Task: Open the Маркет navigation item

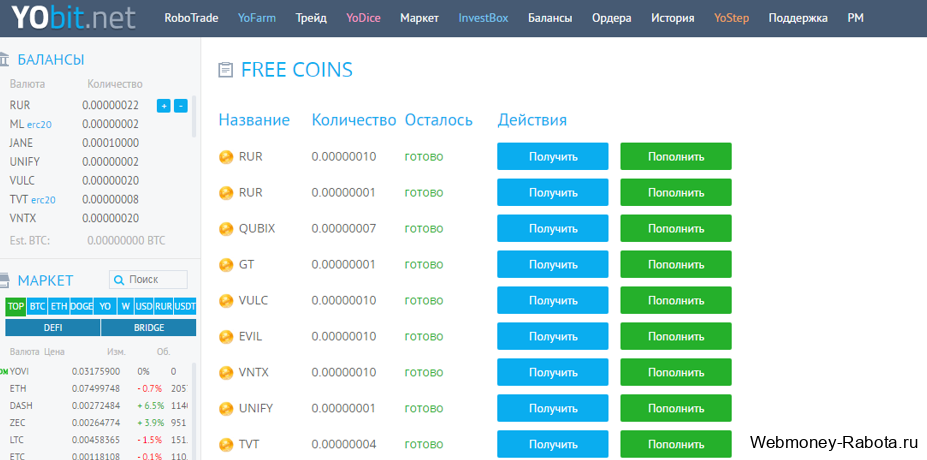Action: pos(419,18)
